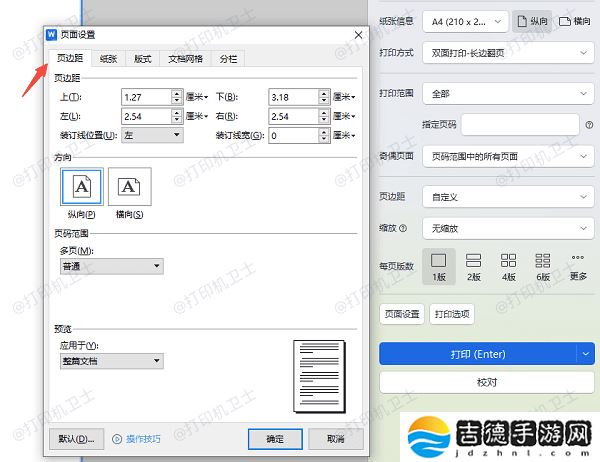Adjust the 装订线宽 spinner arrows
This screenshot has width=600, height=462.
[324, 135]
